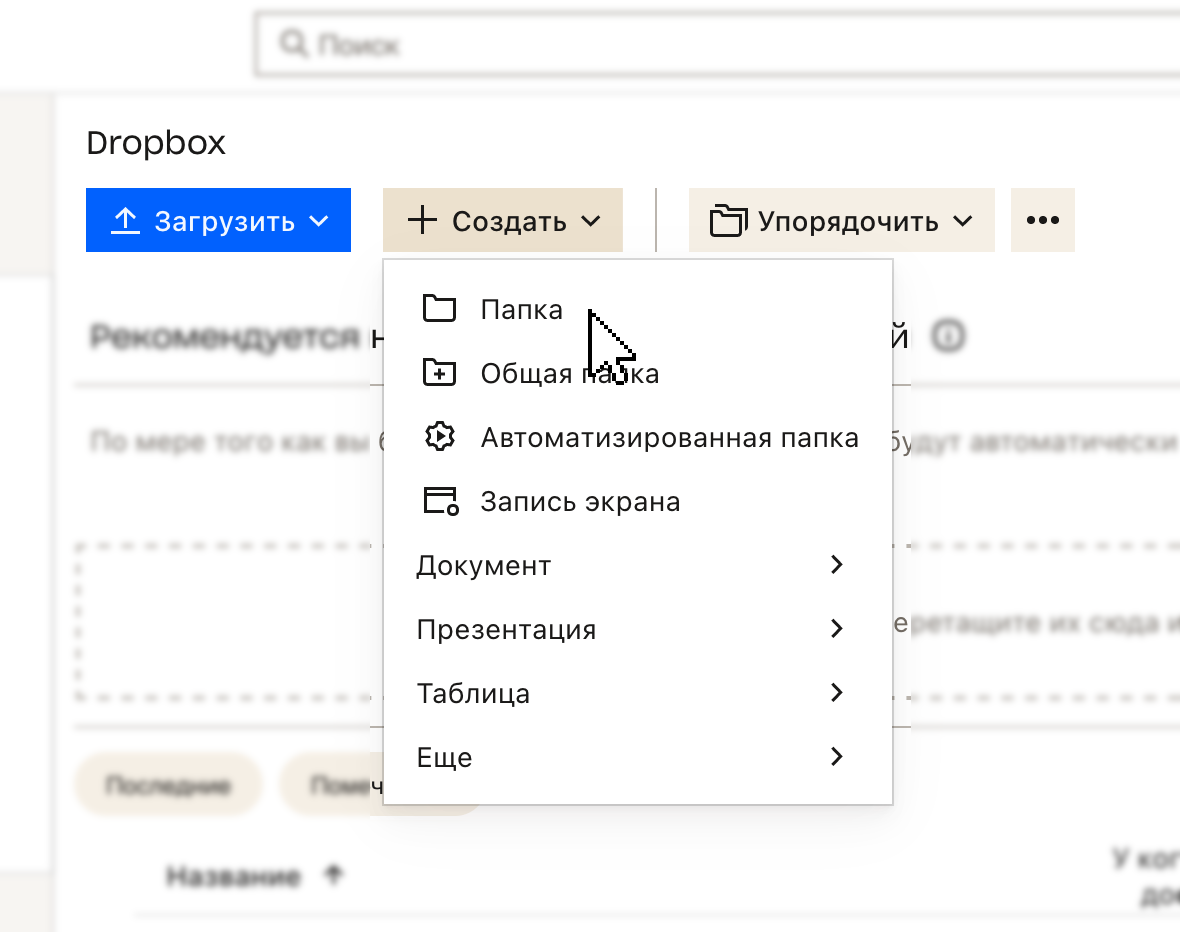Open the Презентация submenu

[x=637, y=629]
